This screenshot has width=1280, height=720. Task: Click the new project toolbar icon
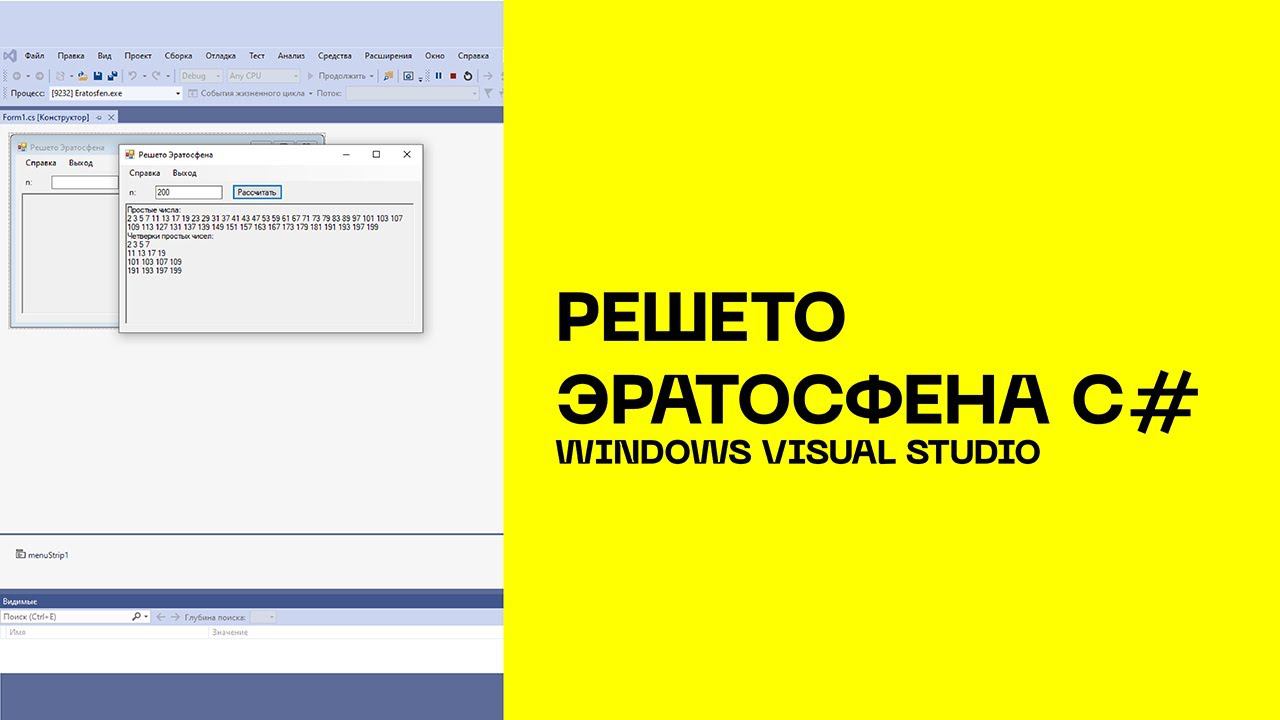pyautogui.click(x=60, y=76)
